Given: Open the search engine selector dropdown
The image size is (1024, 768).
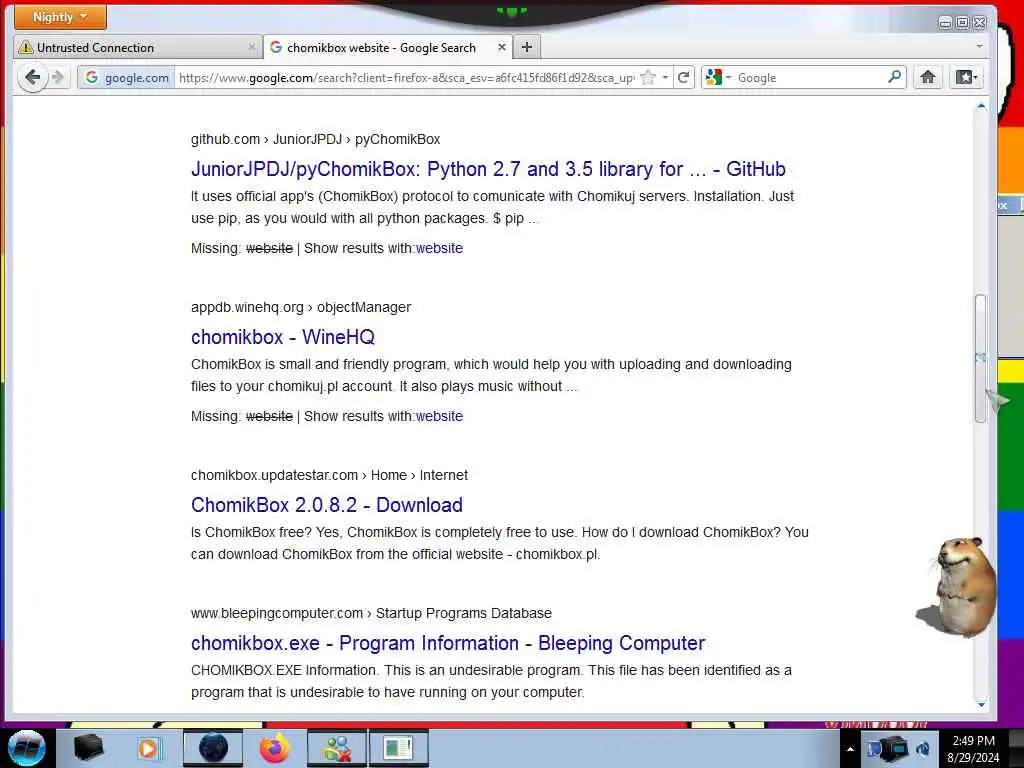Looking at the screenshot, I should pos(718,78).
